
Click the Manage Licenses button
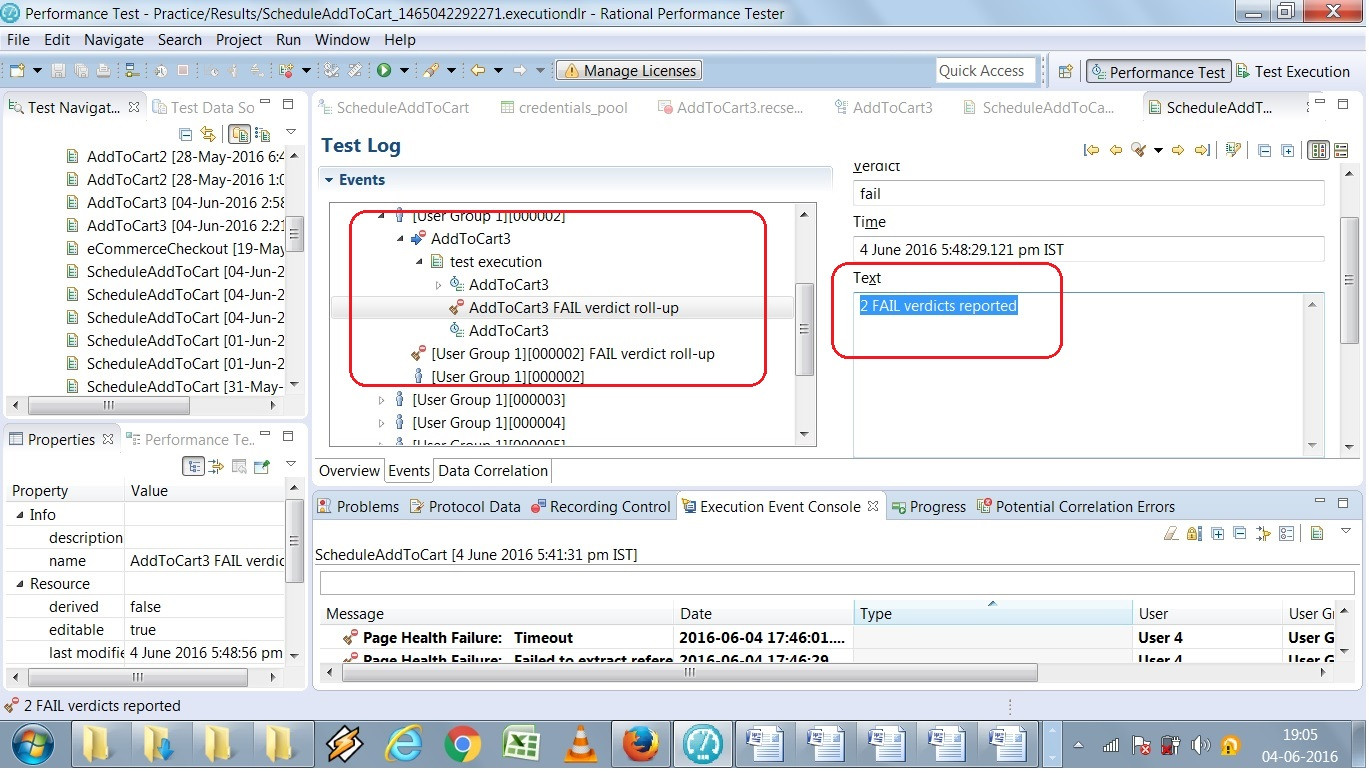(629, 71)
